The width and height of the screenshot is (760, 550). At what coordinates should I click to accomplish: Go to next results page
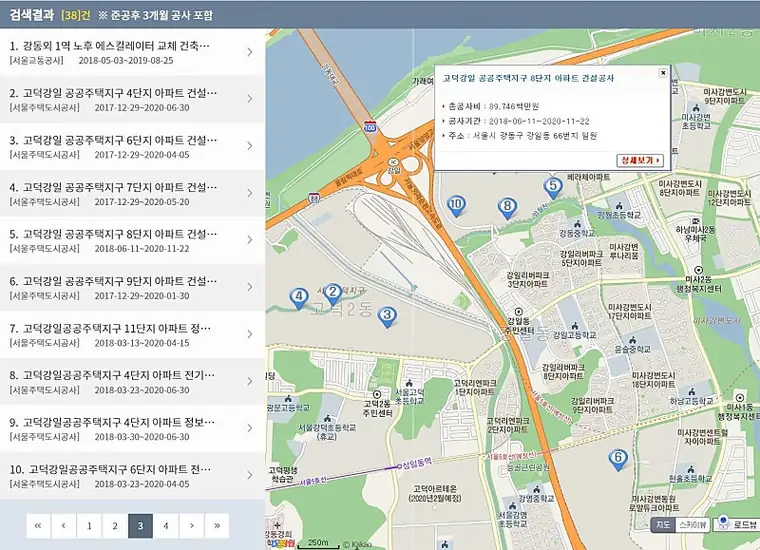(x=191, y=526)
